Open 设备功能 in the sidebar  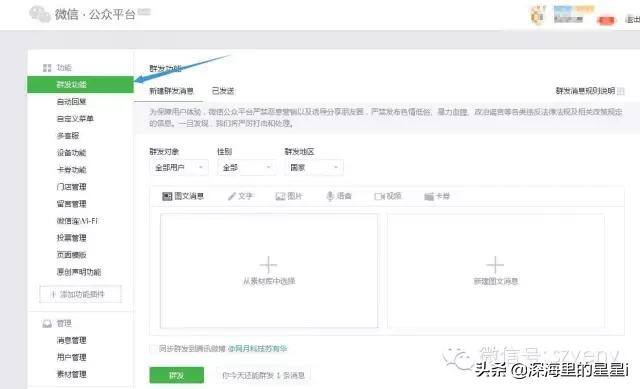(71, 153)
